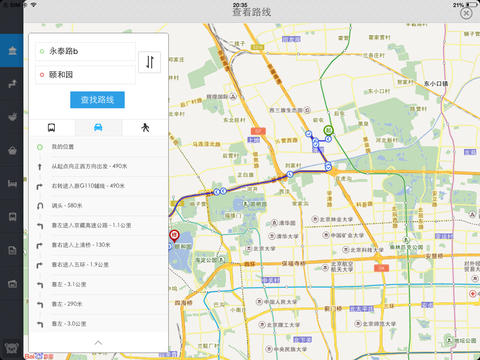Viewport: 480px width, 360px height.
Task: Select step 从起点向正西方向出发 - 490米
Action: click(x=98, y=166)
